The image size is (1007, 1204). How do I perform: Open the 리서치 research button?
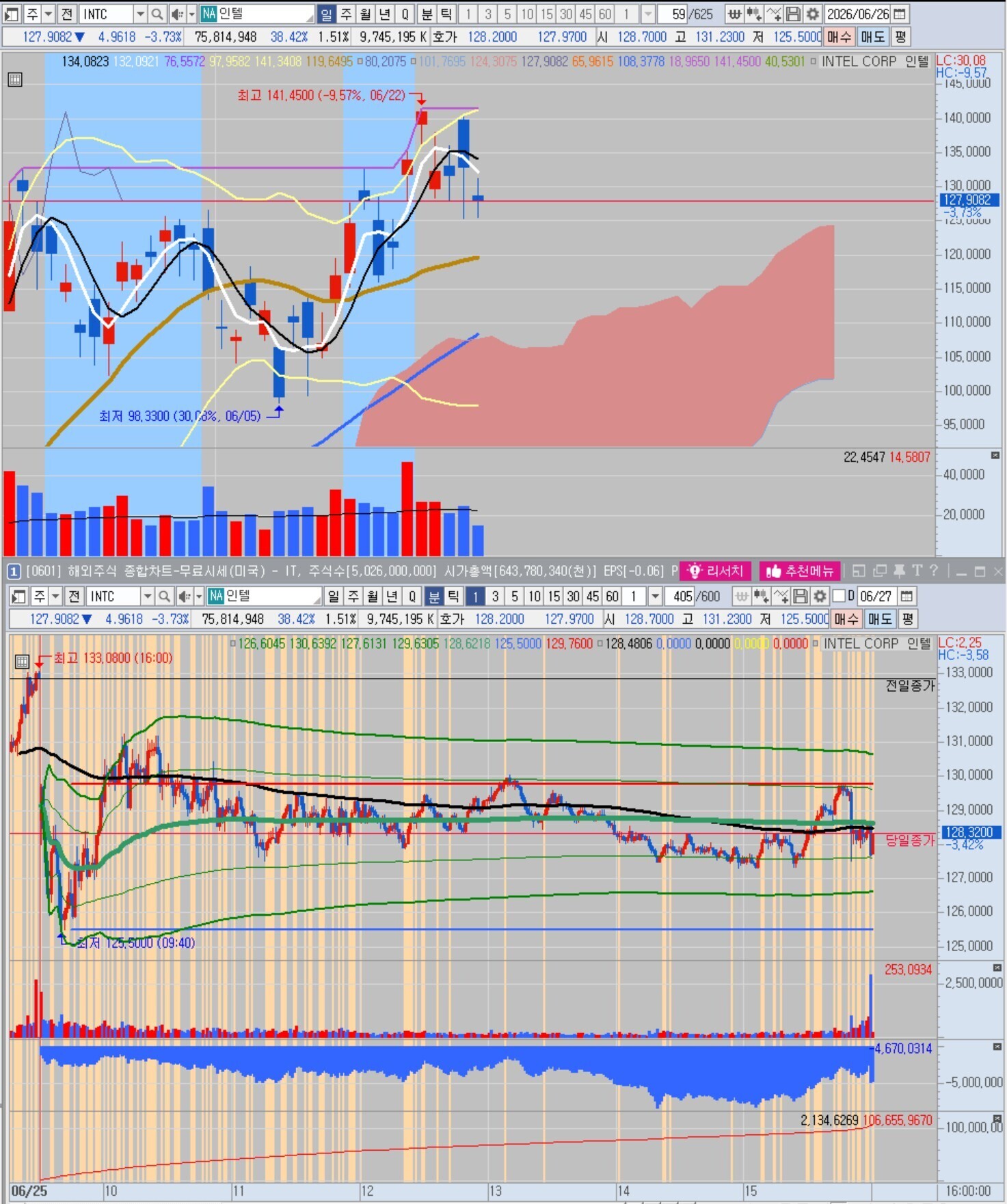coord(715,571)
